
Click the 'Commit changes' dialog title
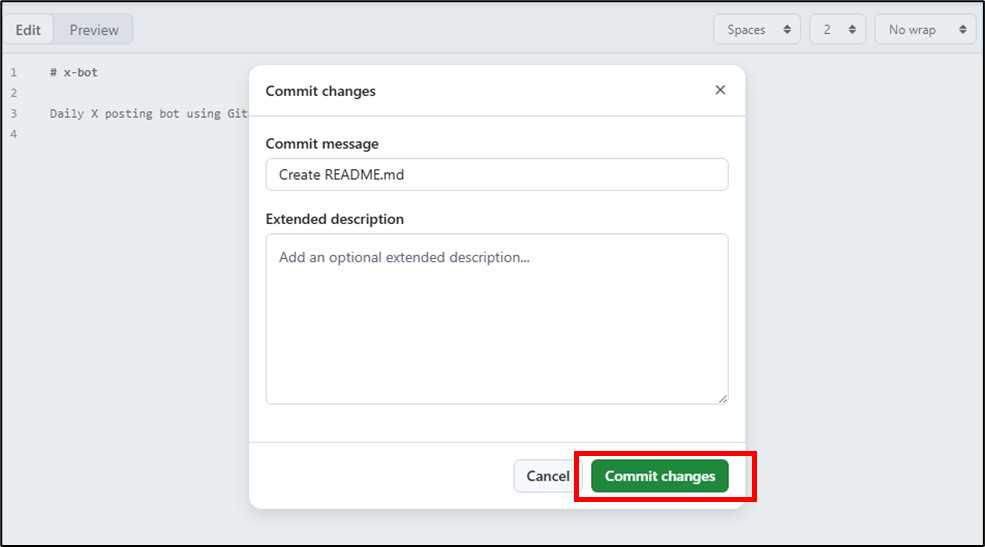320,91
